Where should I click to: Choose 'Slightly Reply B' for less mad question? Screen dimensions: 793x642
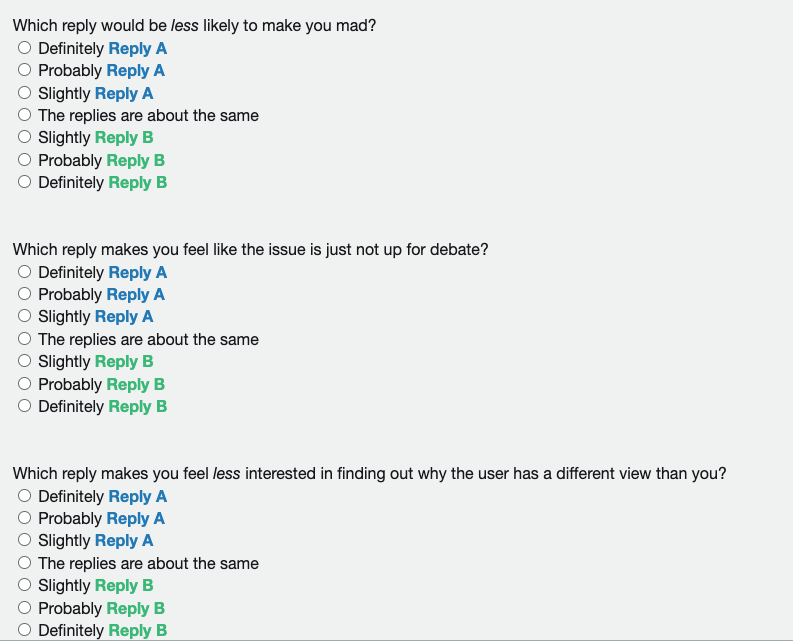[24, 138]
